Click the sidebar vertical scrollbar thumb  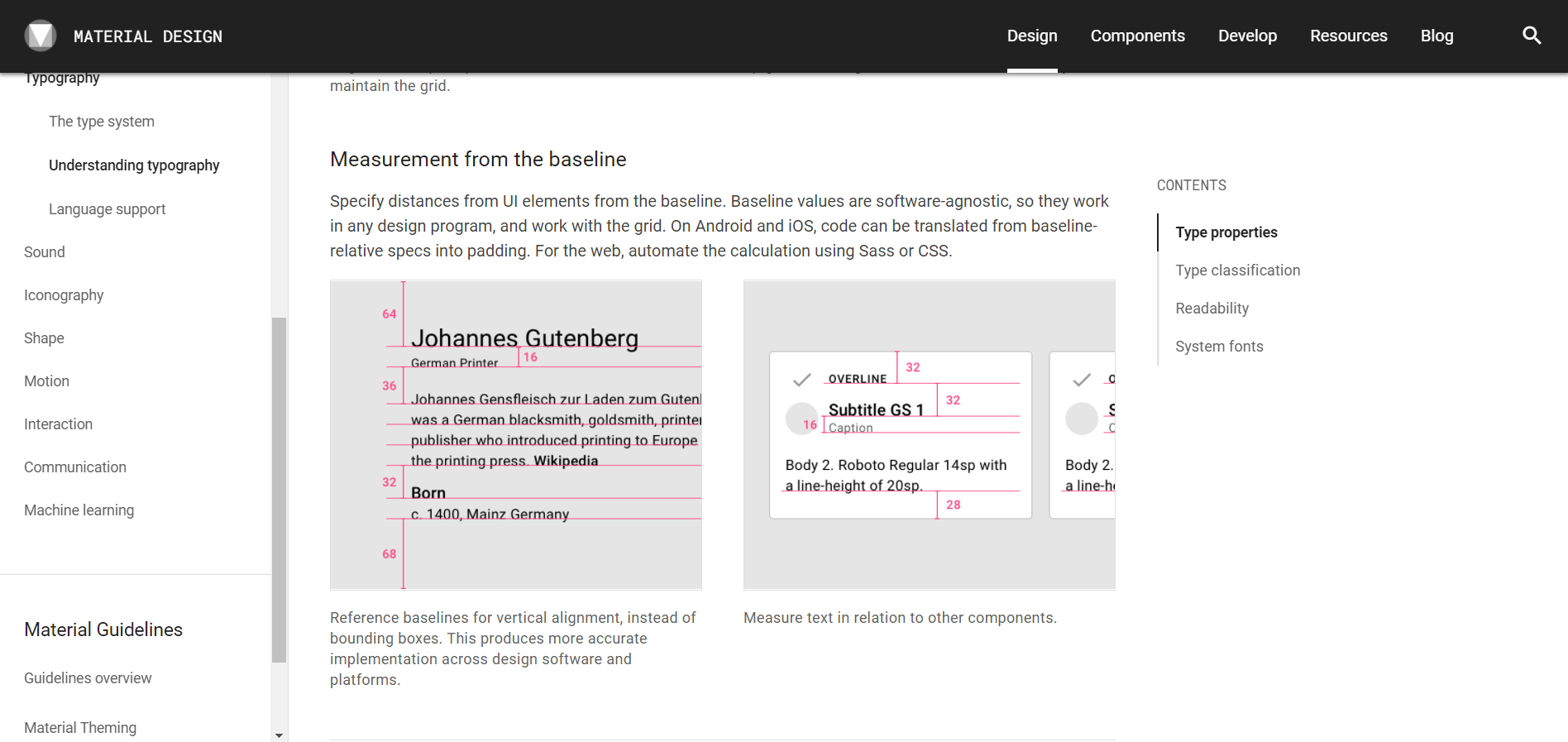click(279, 490)
